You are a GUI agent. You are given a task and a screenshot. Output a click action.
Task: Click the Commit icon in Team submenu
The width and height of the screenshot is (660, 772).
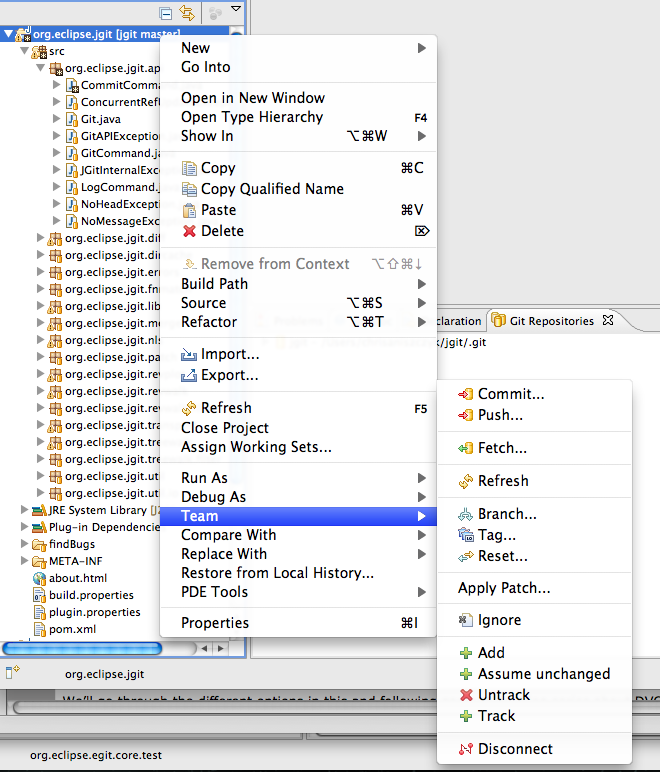click(x=466, y=394)
